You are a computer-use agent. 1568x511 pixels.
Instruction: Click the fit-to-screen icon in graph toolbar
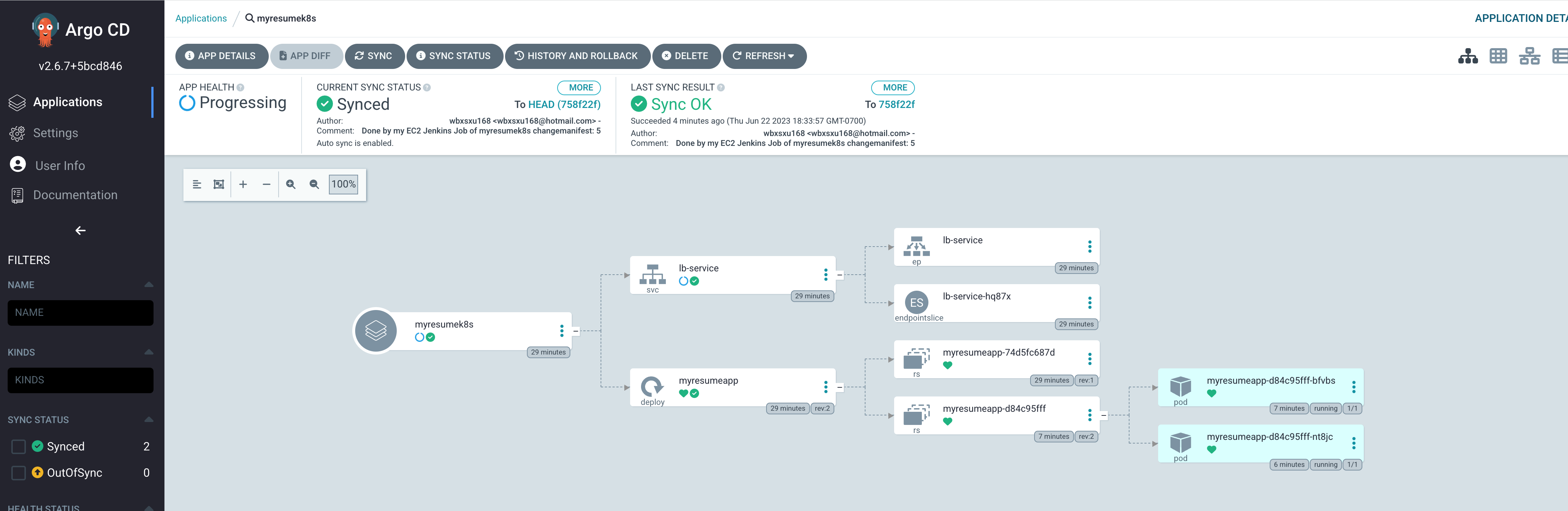218,185
